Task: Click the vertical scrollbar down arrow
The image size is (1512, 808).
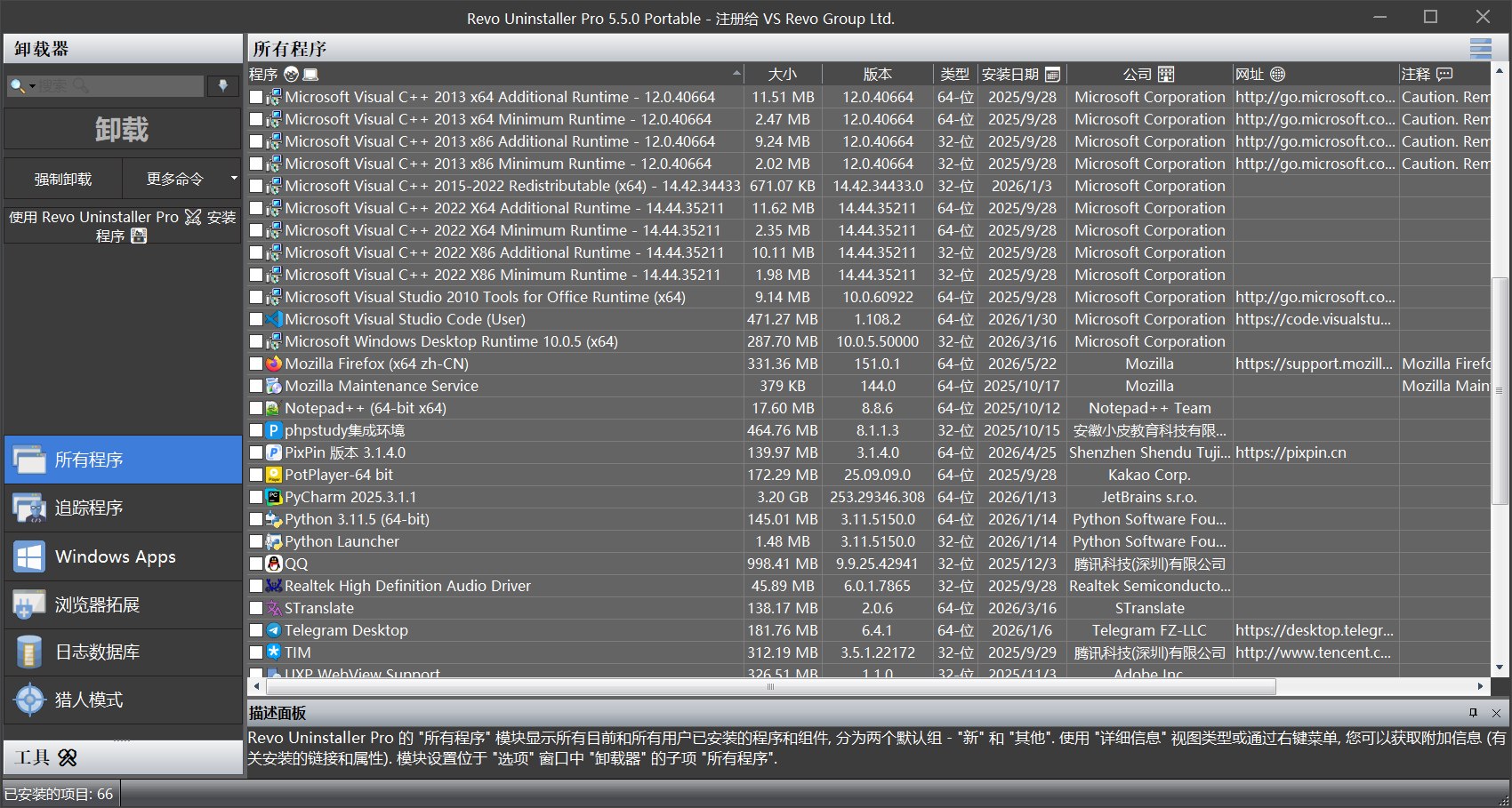Action: [x=1500, y=668]
